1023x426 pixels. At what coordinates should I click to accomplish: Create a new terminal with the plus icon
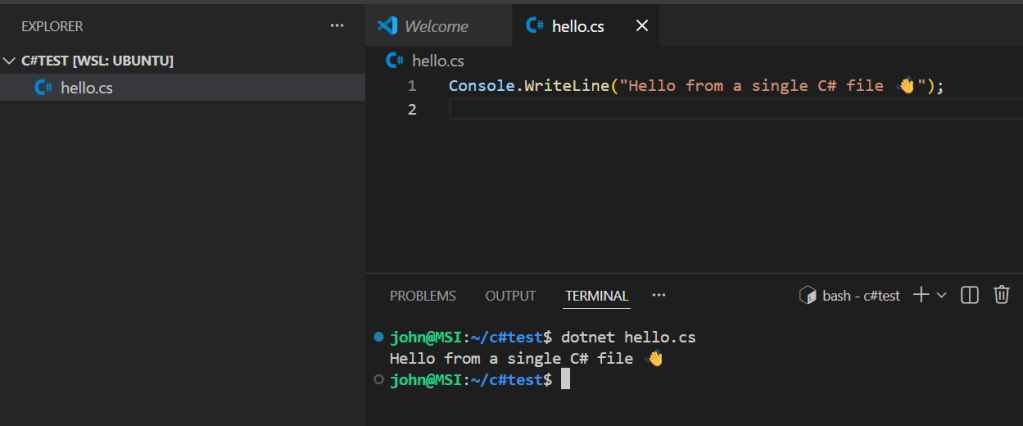(921, 295)
